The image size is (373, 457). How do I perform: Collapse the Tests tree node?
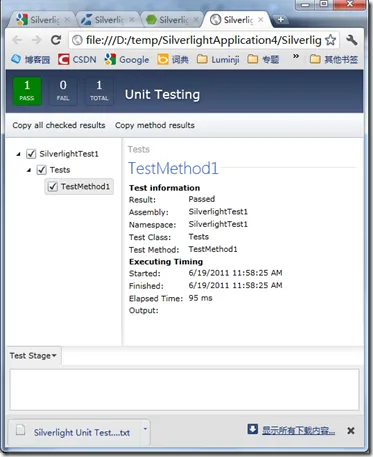(x=29, y=170)
